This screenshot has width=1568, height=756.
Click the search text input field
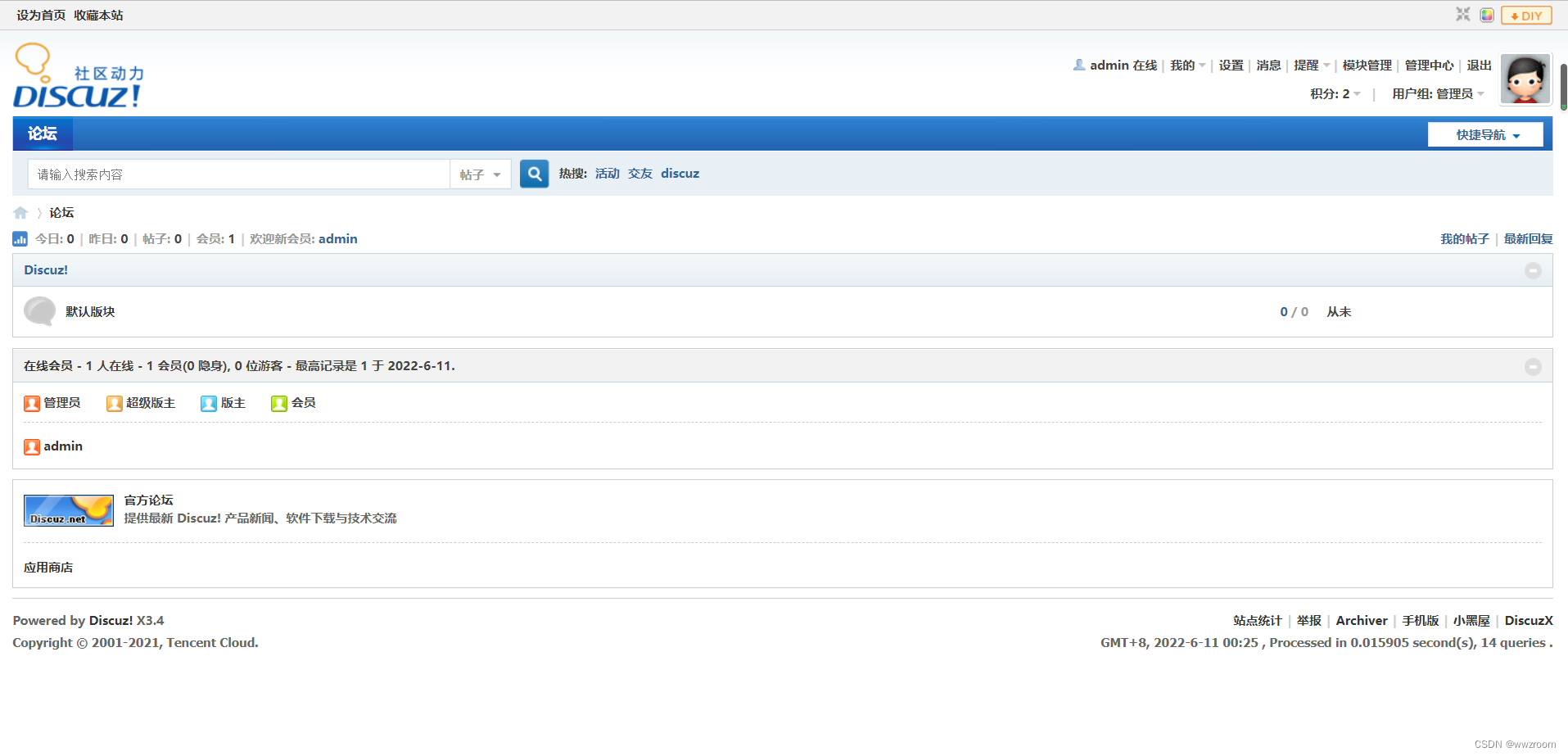(x=239, y=174)
